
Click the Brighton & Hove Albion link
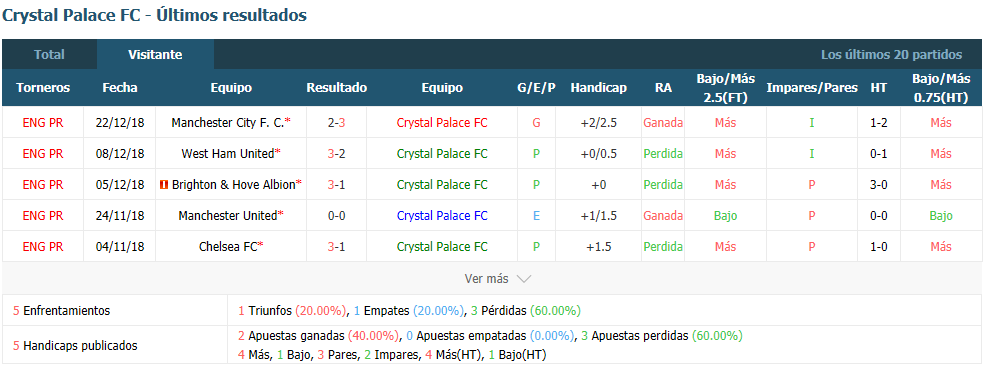pos(233,185)
